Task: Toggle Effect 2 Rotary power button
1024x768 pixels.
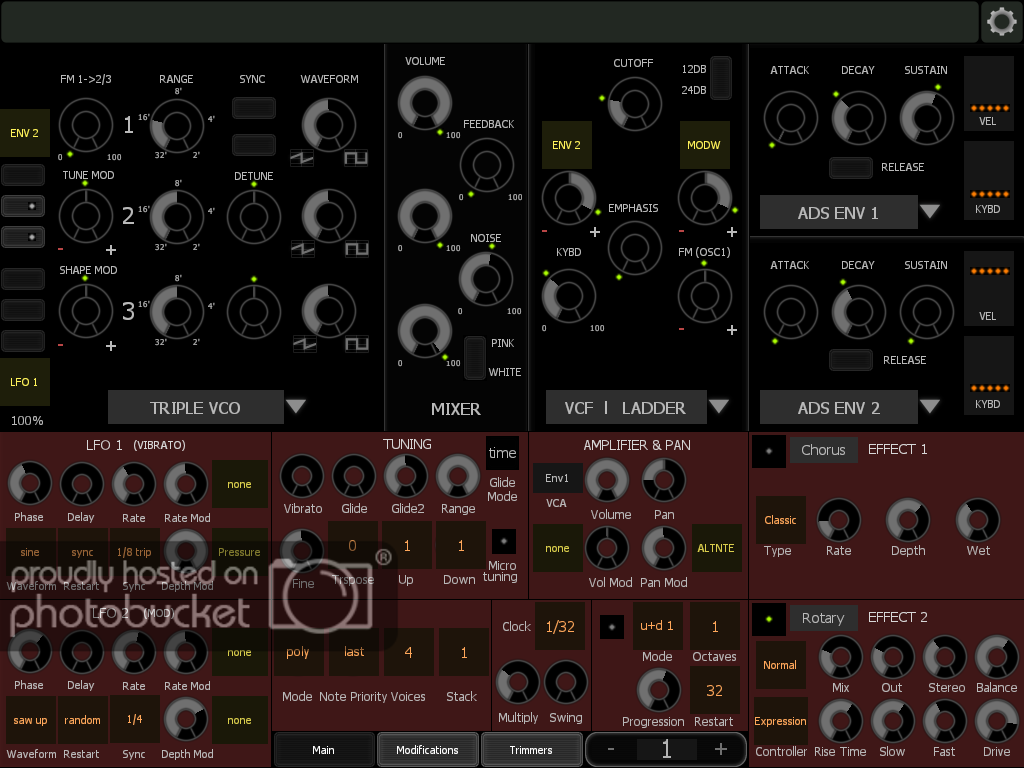Action: [x=769, y=618]
